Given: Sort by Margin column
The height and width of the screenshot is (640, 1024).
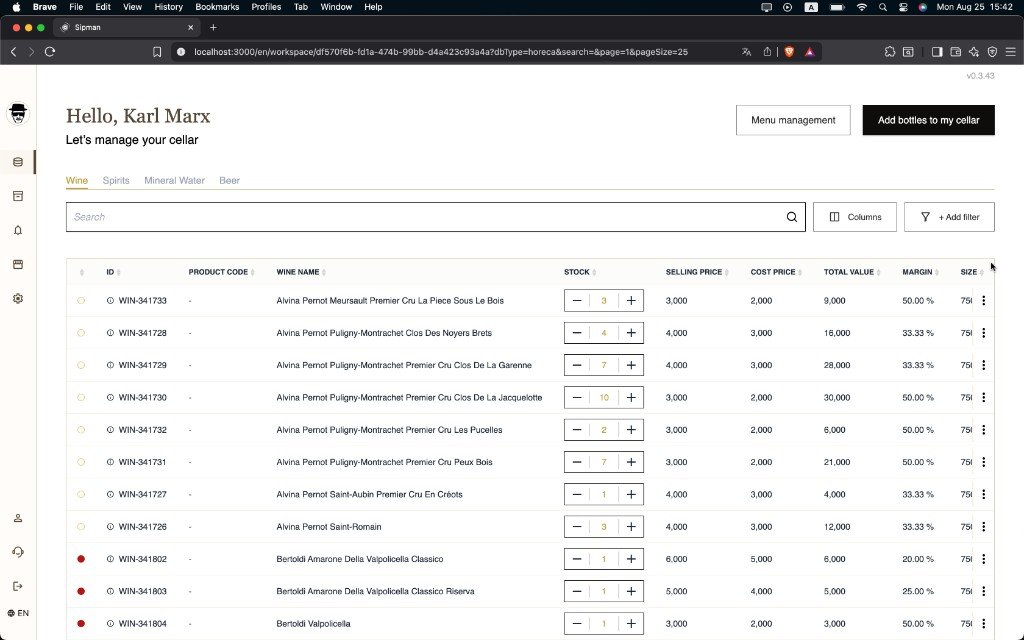Looking at the screenshot, I should click(920, 272).
